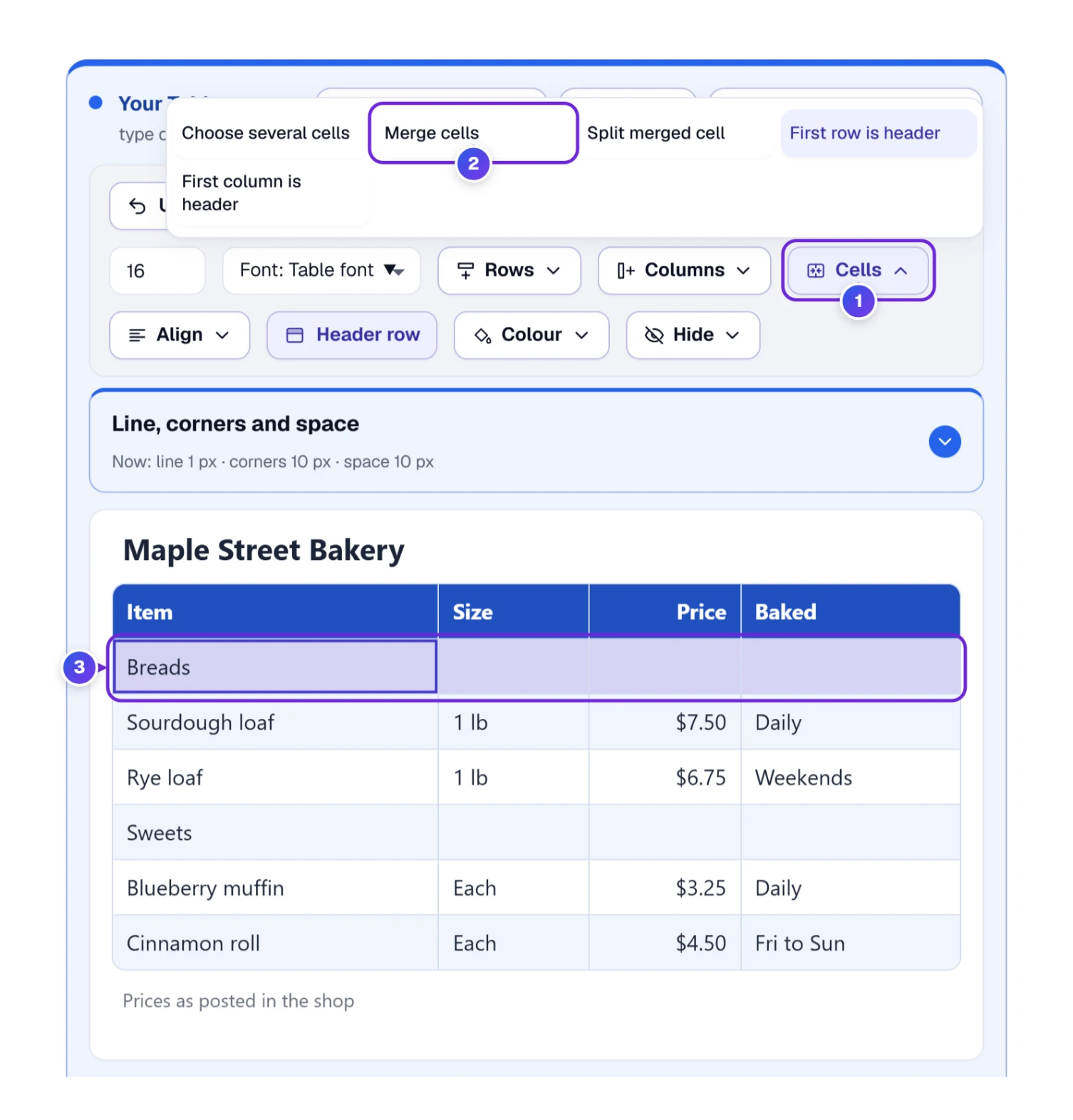This screenshot has width=1073, height=1120.
Task: Select the Price header cell
Action: [665, 611]
